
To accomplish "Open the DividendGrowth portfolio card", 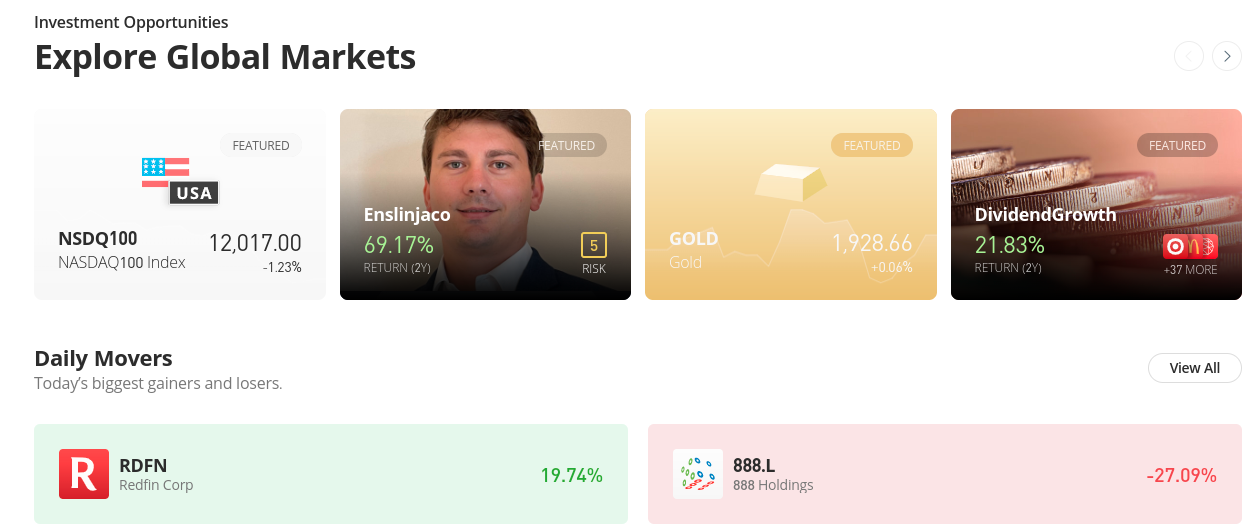I will pos(1096,204).
